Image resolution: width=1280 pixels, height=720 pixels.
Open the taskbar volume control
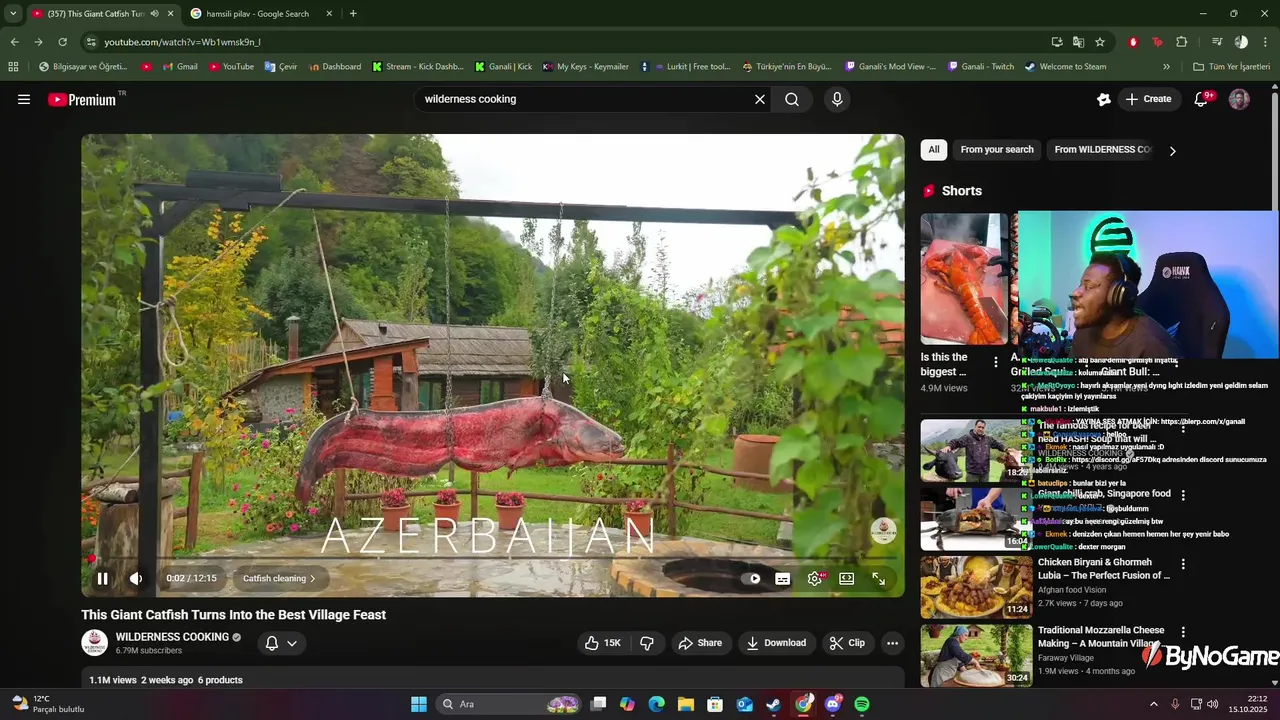(1213, 704)
